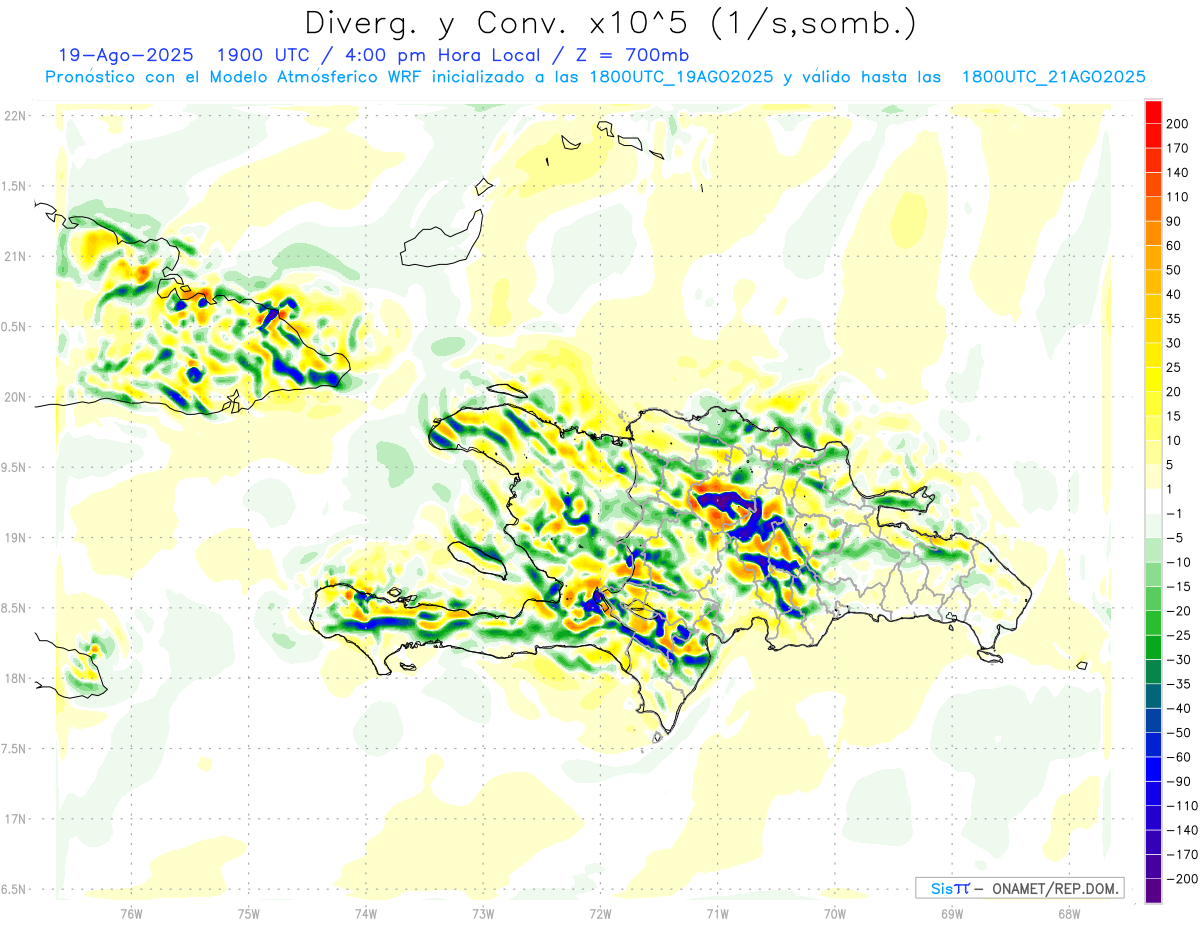Screen dimensions: 1200x927
Task: Click the '19N' latitude label
Action: (x=15, y=537)
